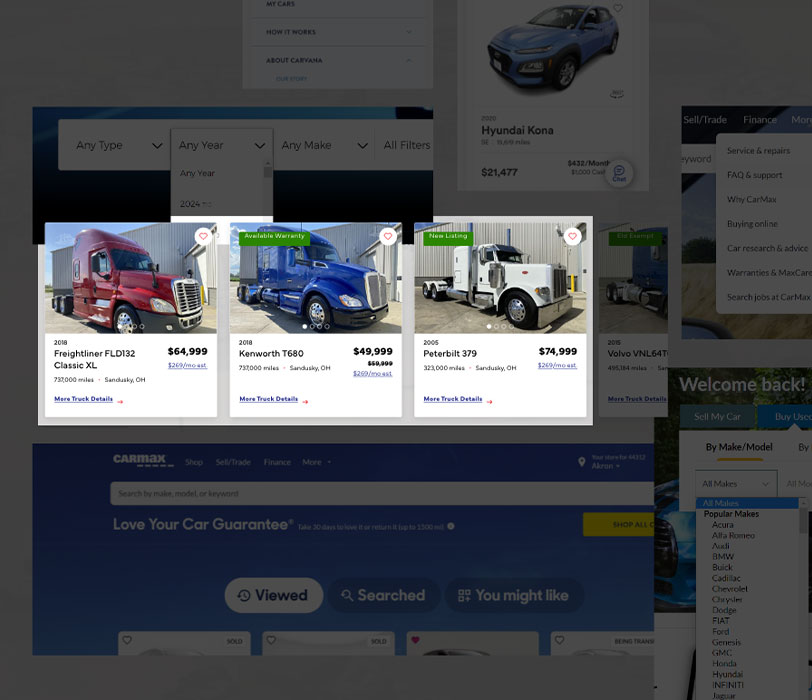Image resolution: width=812 pixels, height=700 pixels.
Task: Open Service & repairs menu item
Action: pos(759,151)
